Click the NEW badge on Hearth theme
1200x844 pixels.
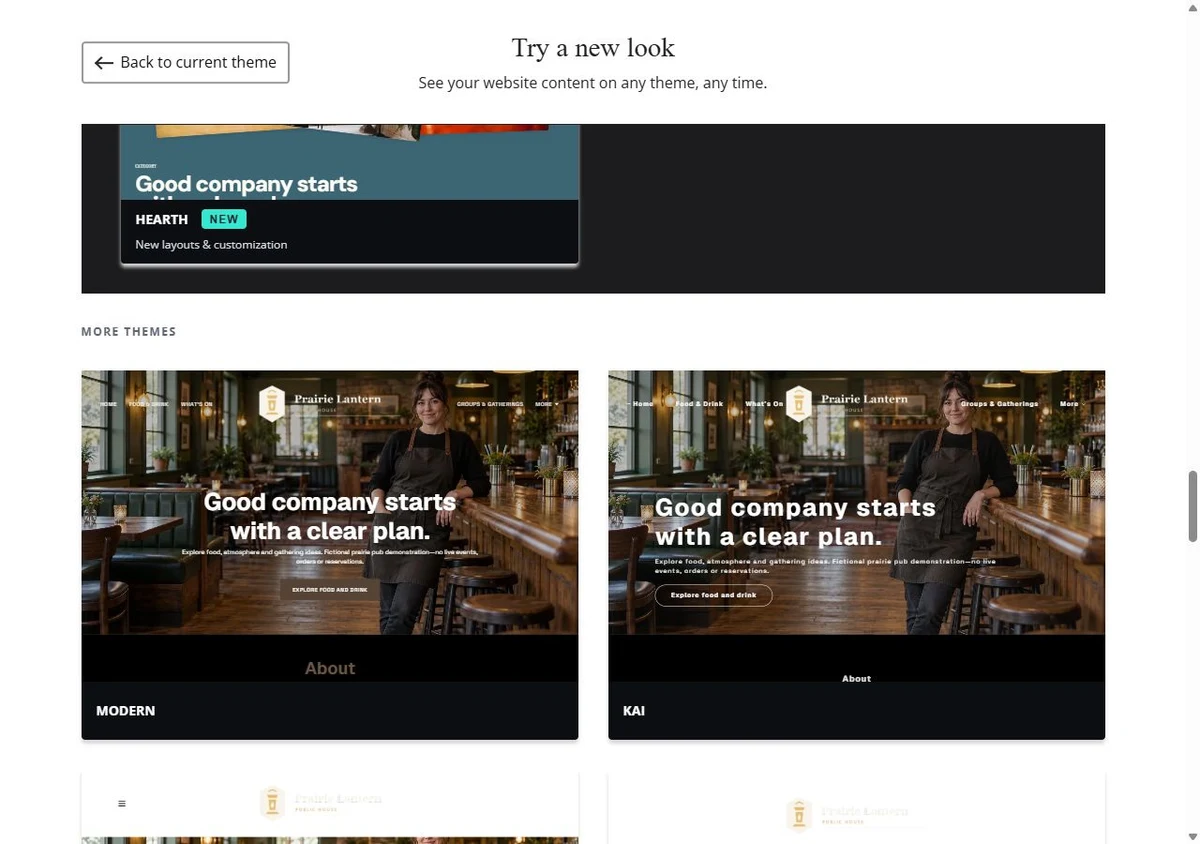click(x=224, y=219)
